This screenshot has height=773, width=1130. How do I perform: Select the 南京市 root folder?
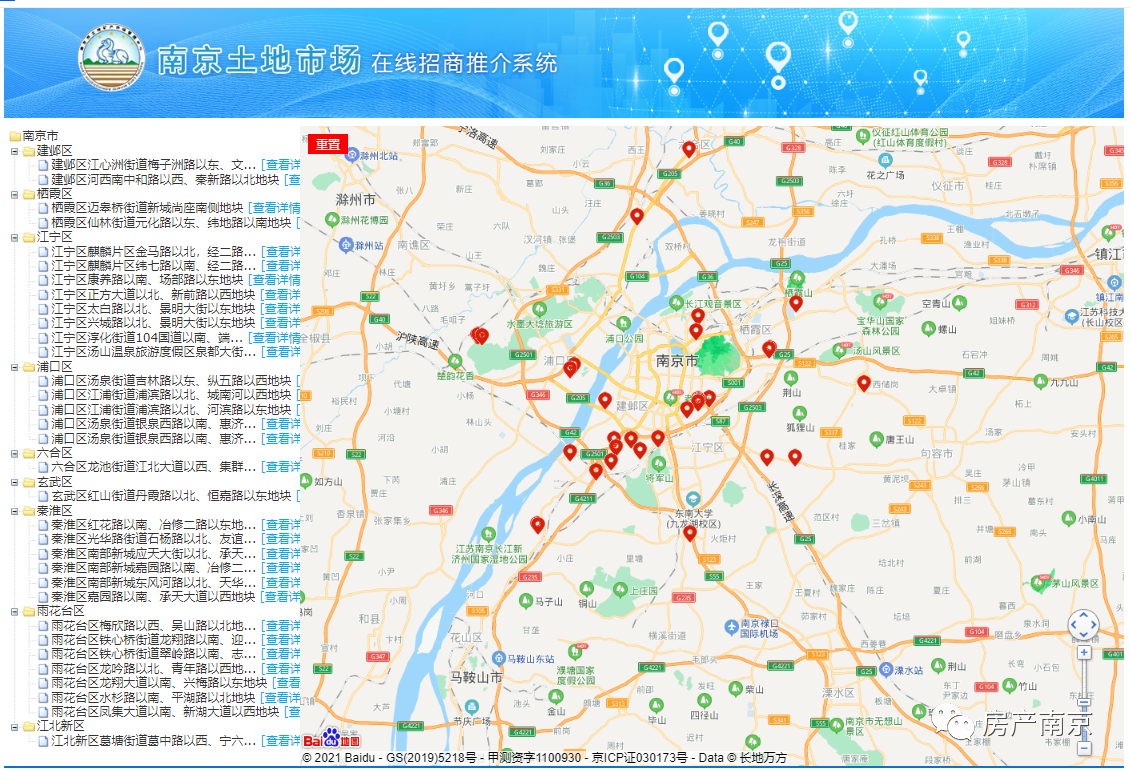[40, 136]
